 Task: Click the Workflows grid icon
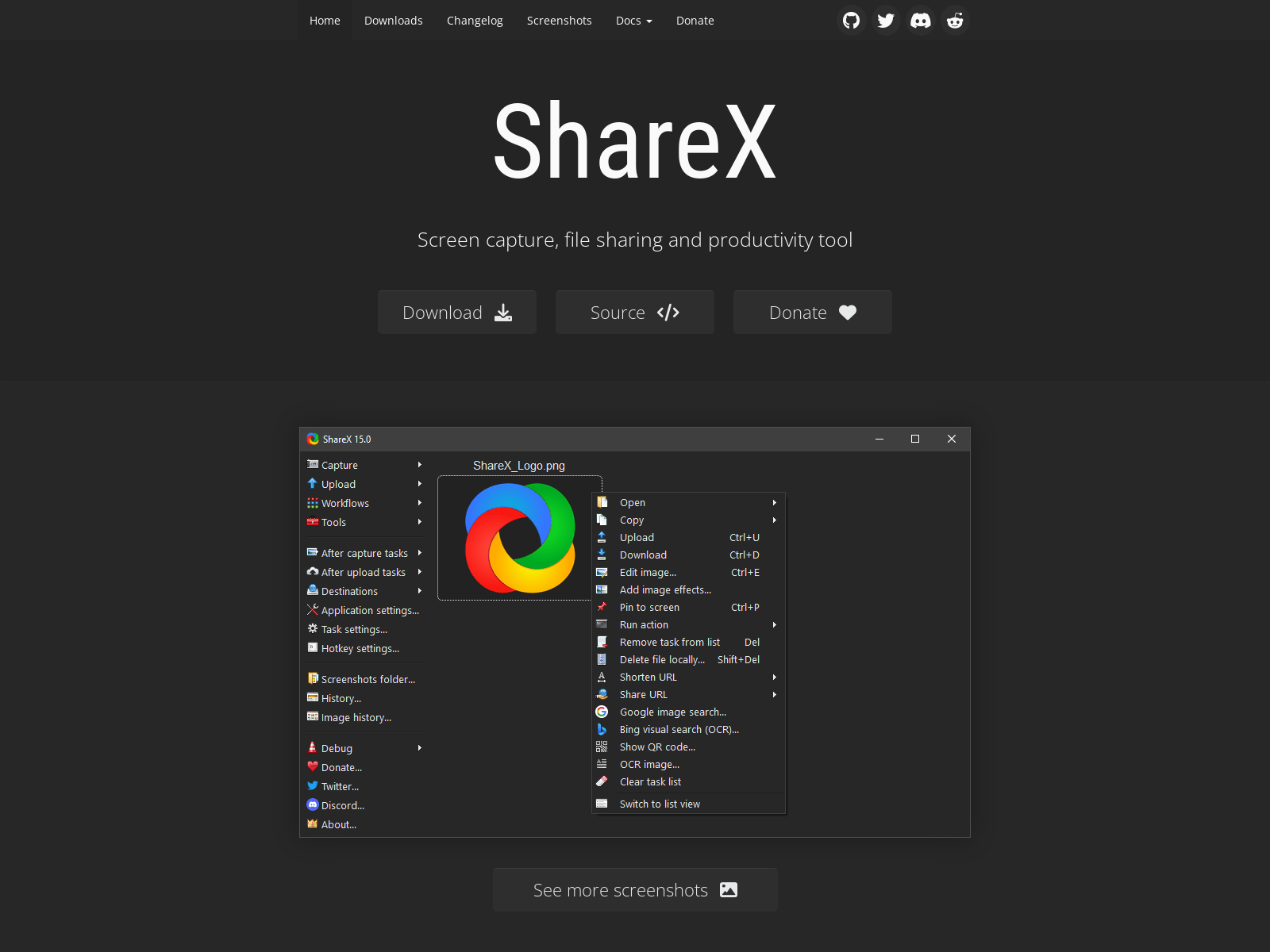tap(313, 503)
